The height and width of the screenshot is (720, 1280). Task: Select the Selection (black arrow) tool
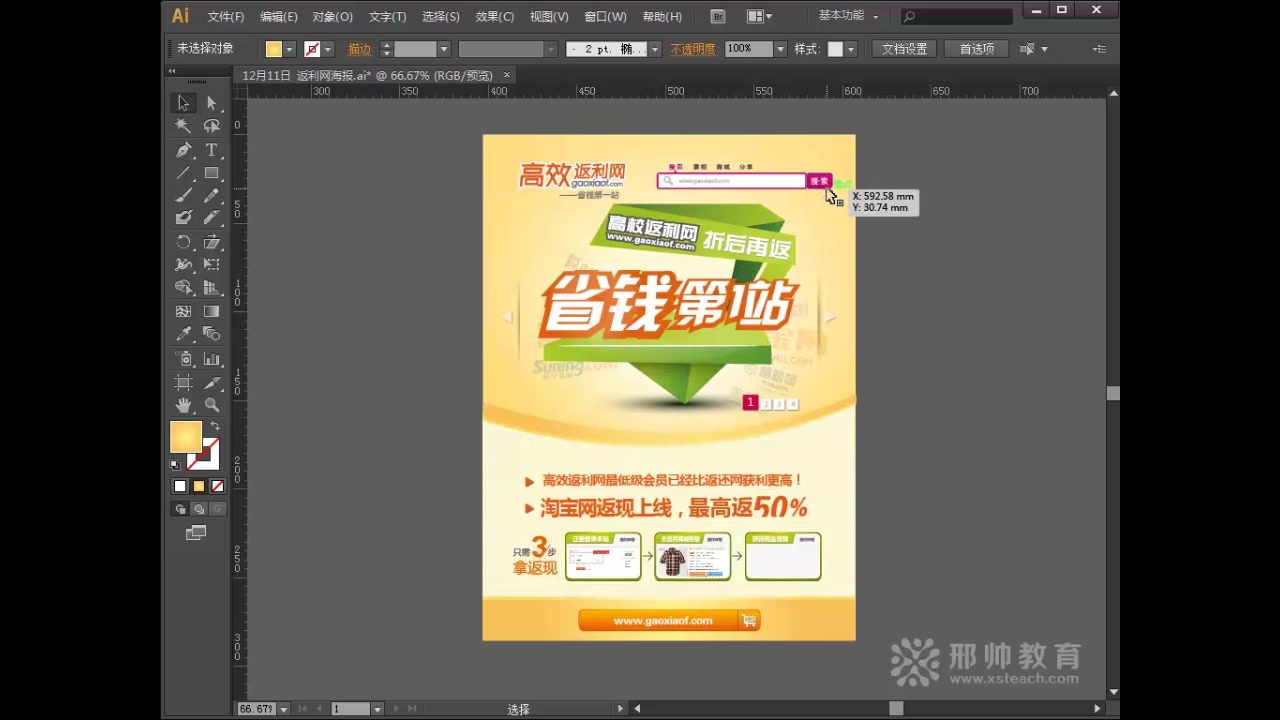[183, 103]
